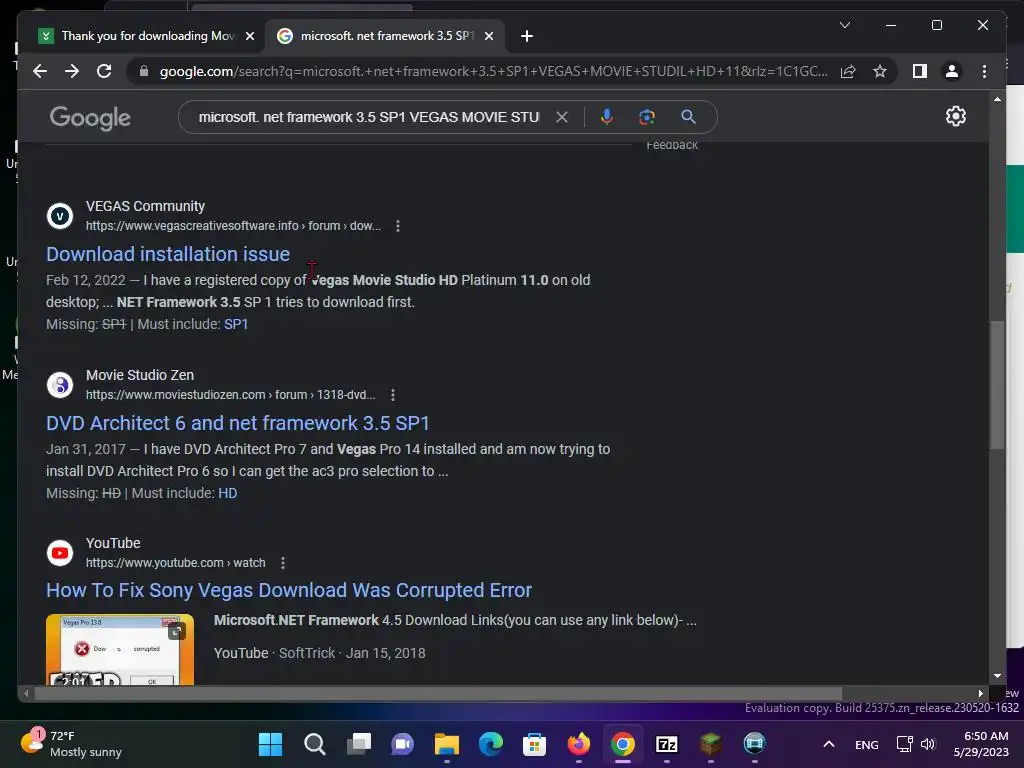Open weather widget showing 72°F

[x=71, y=744]
